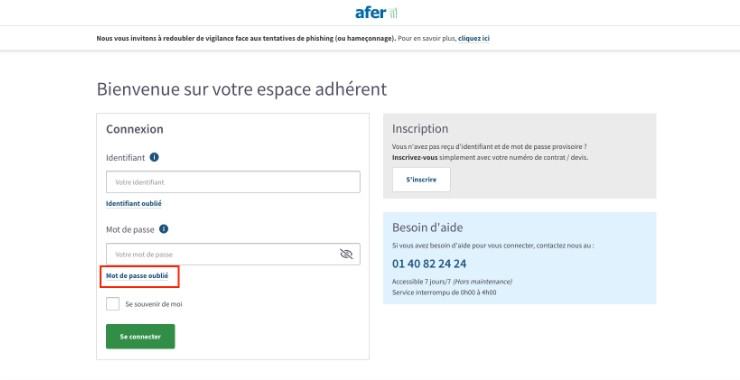
Task: Open the Identifiant oublié link
Action: point(134,203)
